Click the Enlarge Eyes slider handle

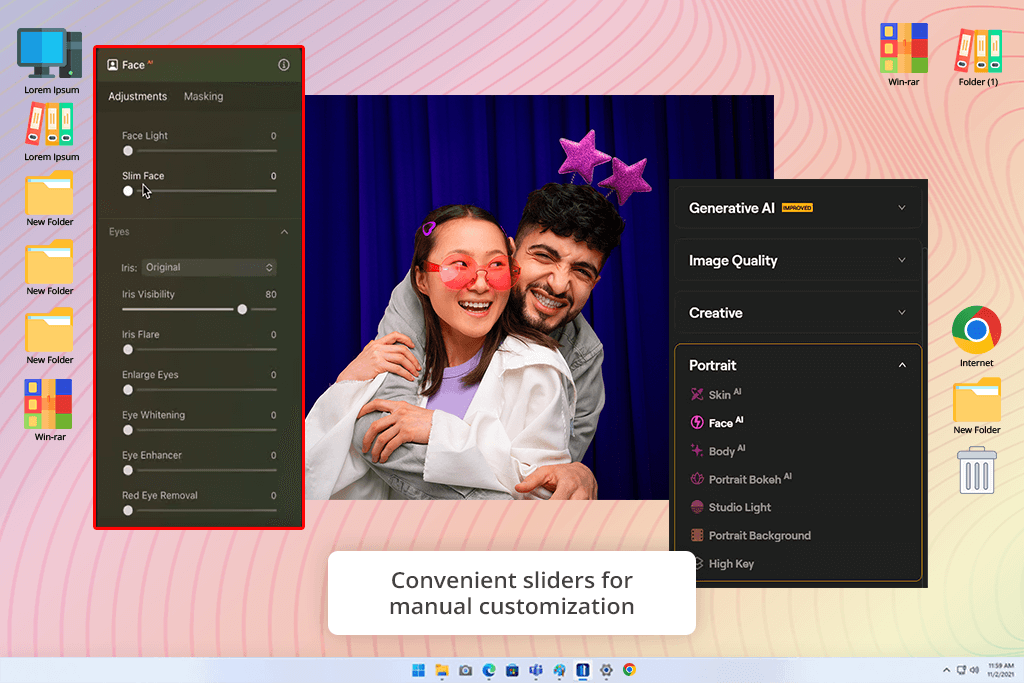pos(128,390)
